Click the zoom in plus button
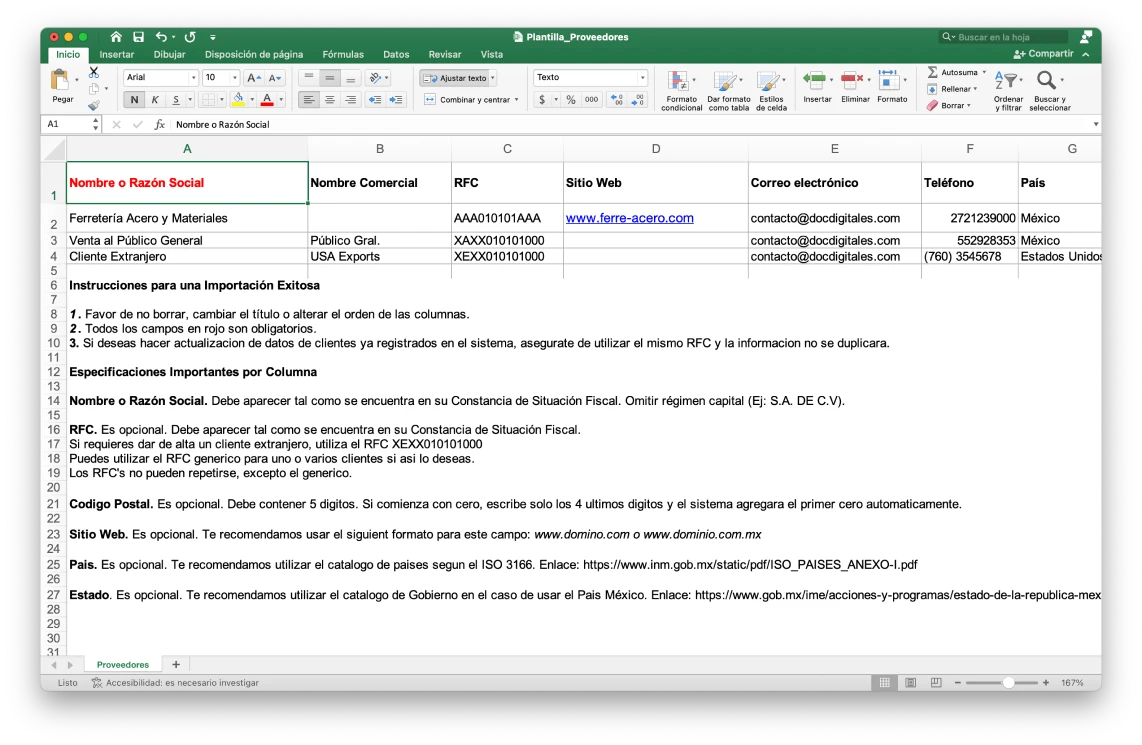Viewport: 1142px width, 745px height. (x=1046, y=683)
